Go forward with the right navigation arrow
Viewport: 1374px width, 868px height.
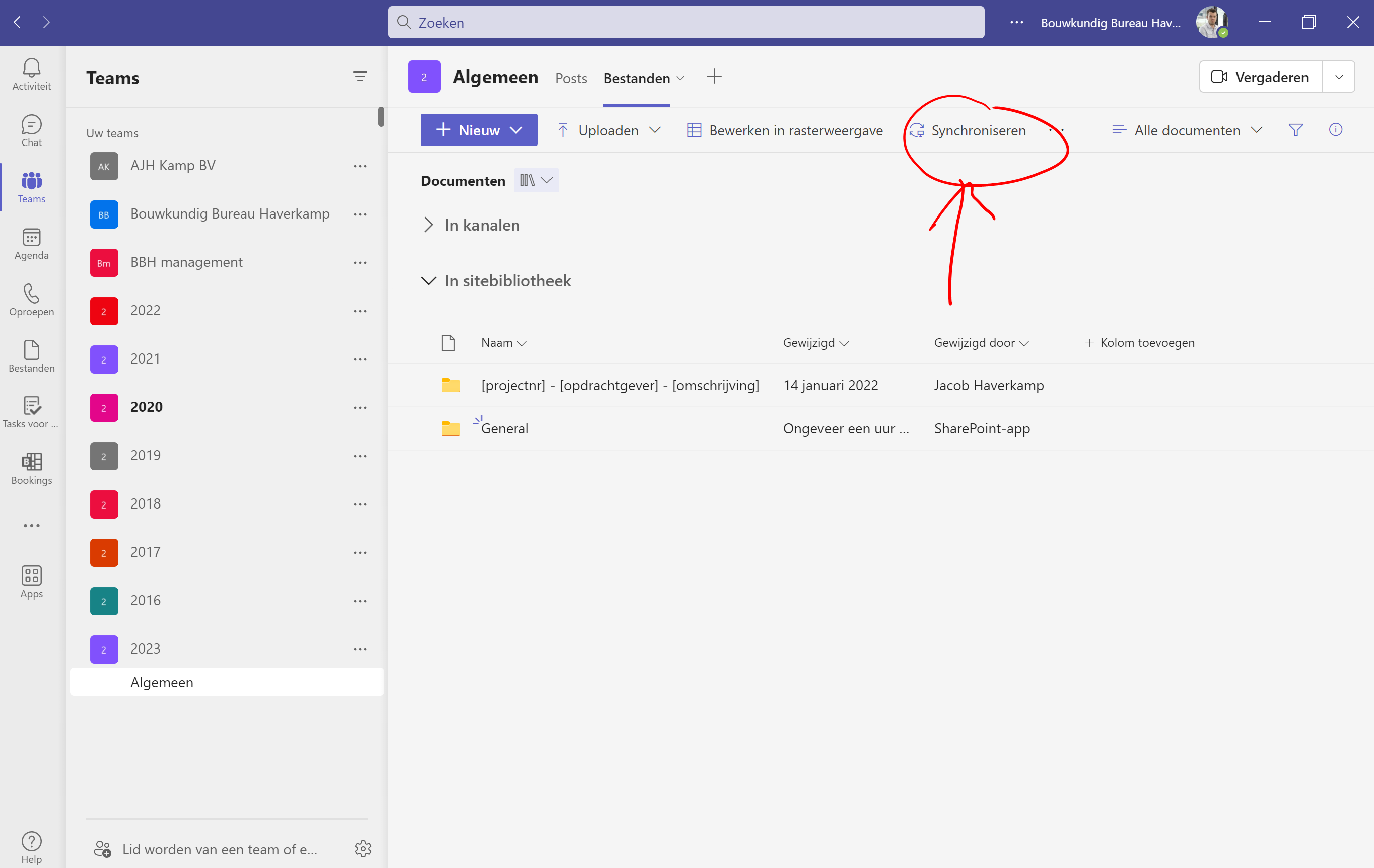(x=46, y=22)
